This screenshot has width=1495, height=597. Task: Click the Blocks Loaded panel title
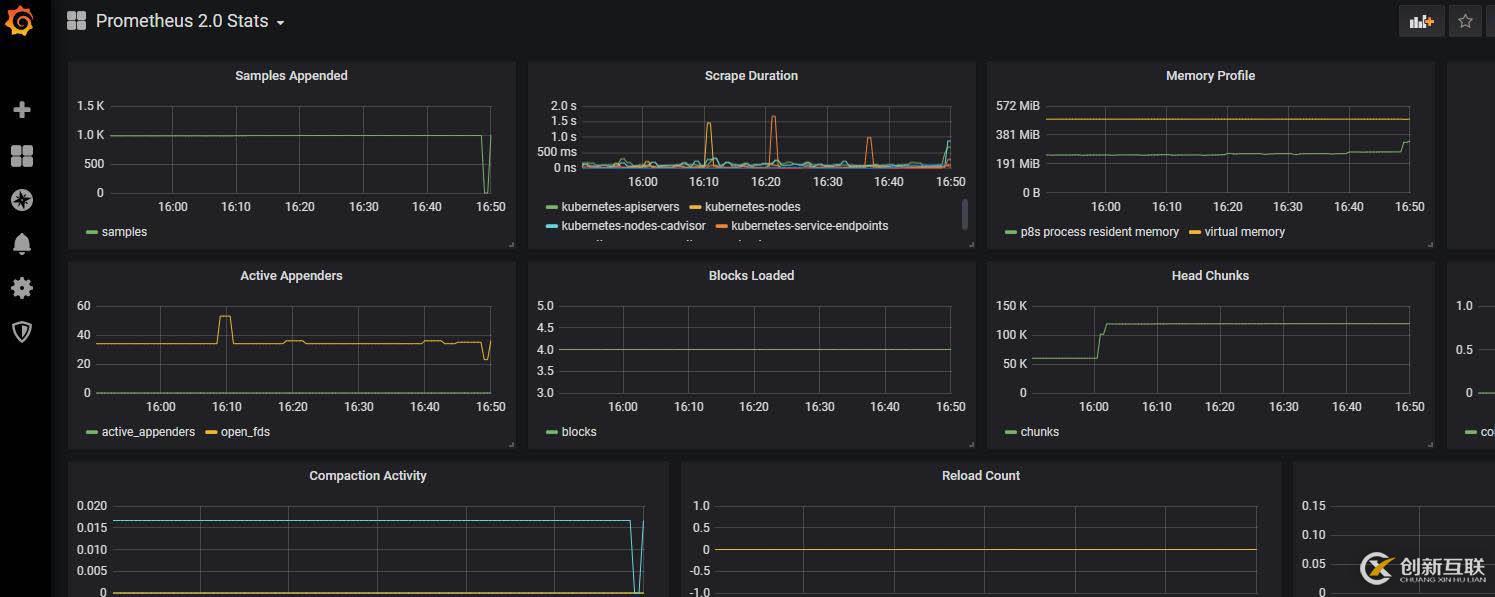coord(751,276)
